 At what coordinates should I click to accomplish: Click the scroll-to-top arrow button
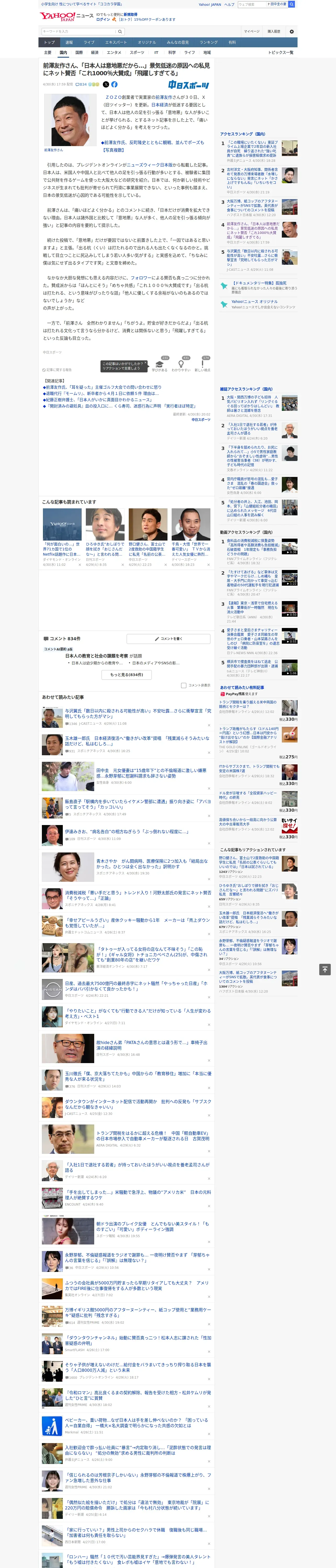click(325, 969)
